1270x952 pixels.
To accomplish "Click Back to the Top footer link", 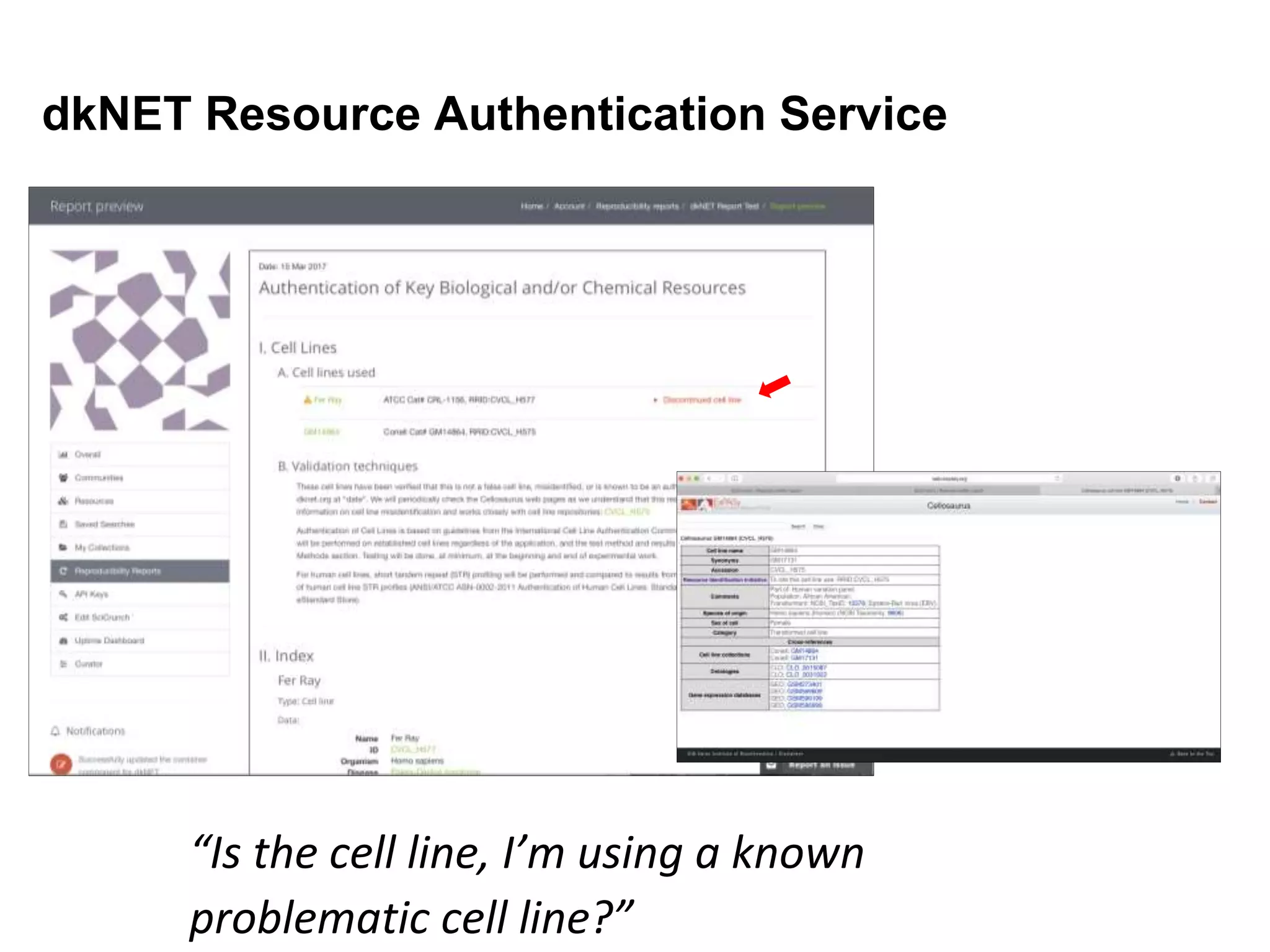I will click(x=1192, y=754).
